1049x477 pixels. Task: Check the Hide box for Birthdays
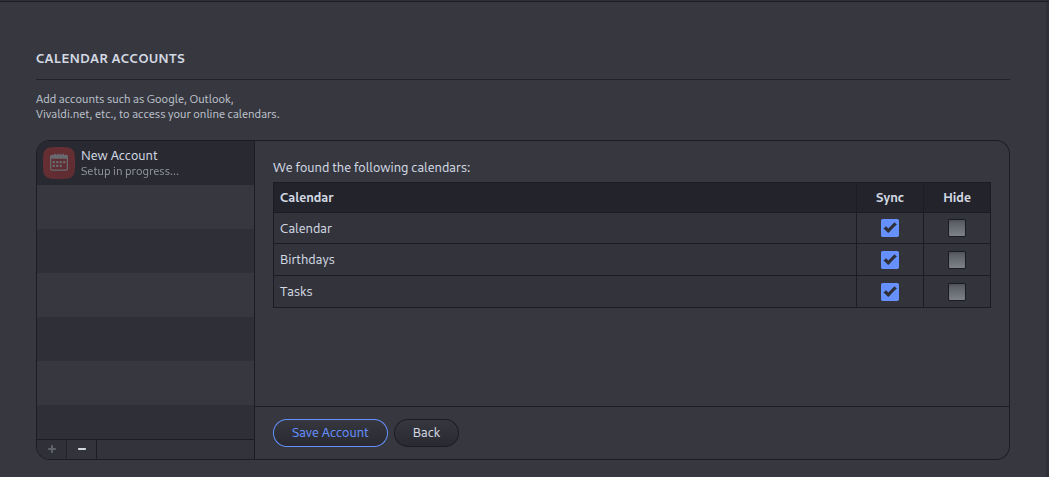[x=957, y=260]
